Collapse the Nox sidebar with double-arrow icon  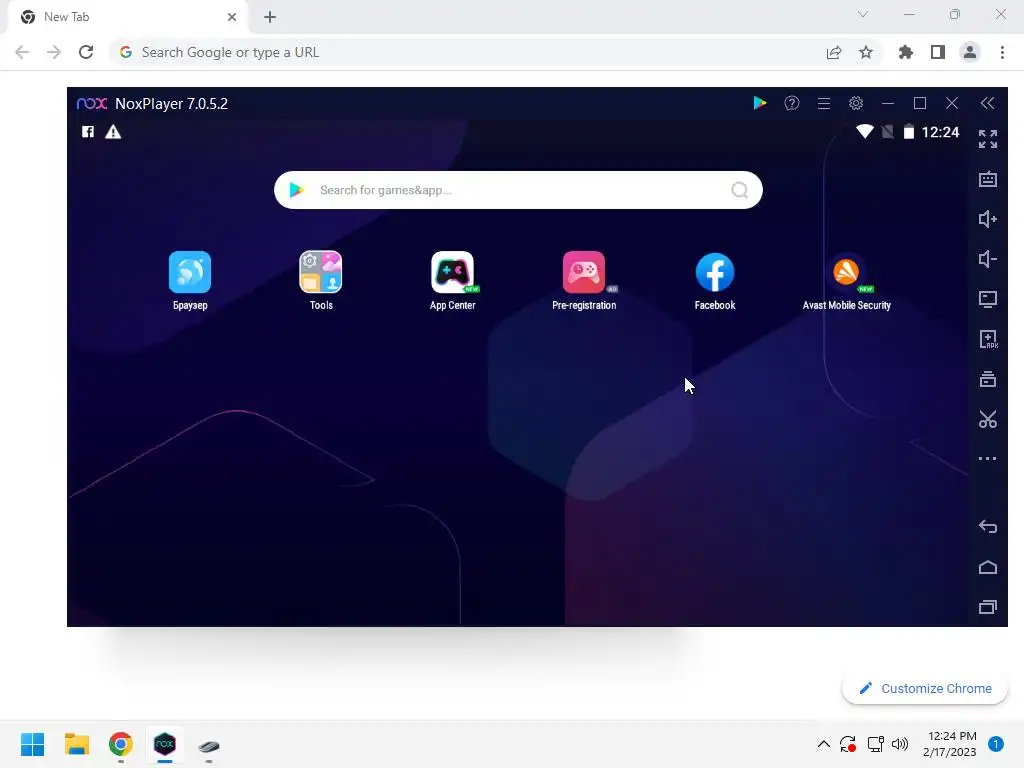pyautogui.click(x=987, y=103)
